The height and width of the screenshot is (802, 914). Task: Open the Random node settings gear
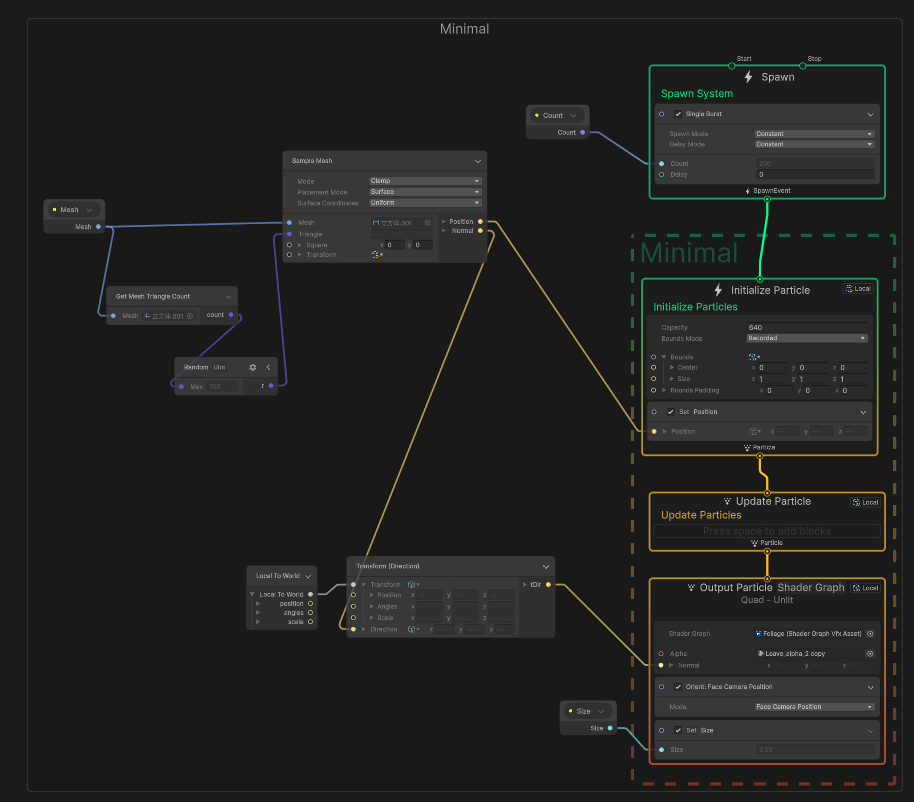pos(252,367)
